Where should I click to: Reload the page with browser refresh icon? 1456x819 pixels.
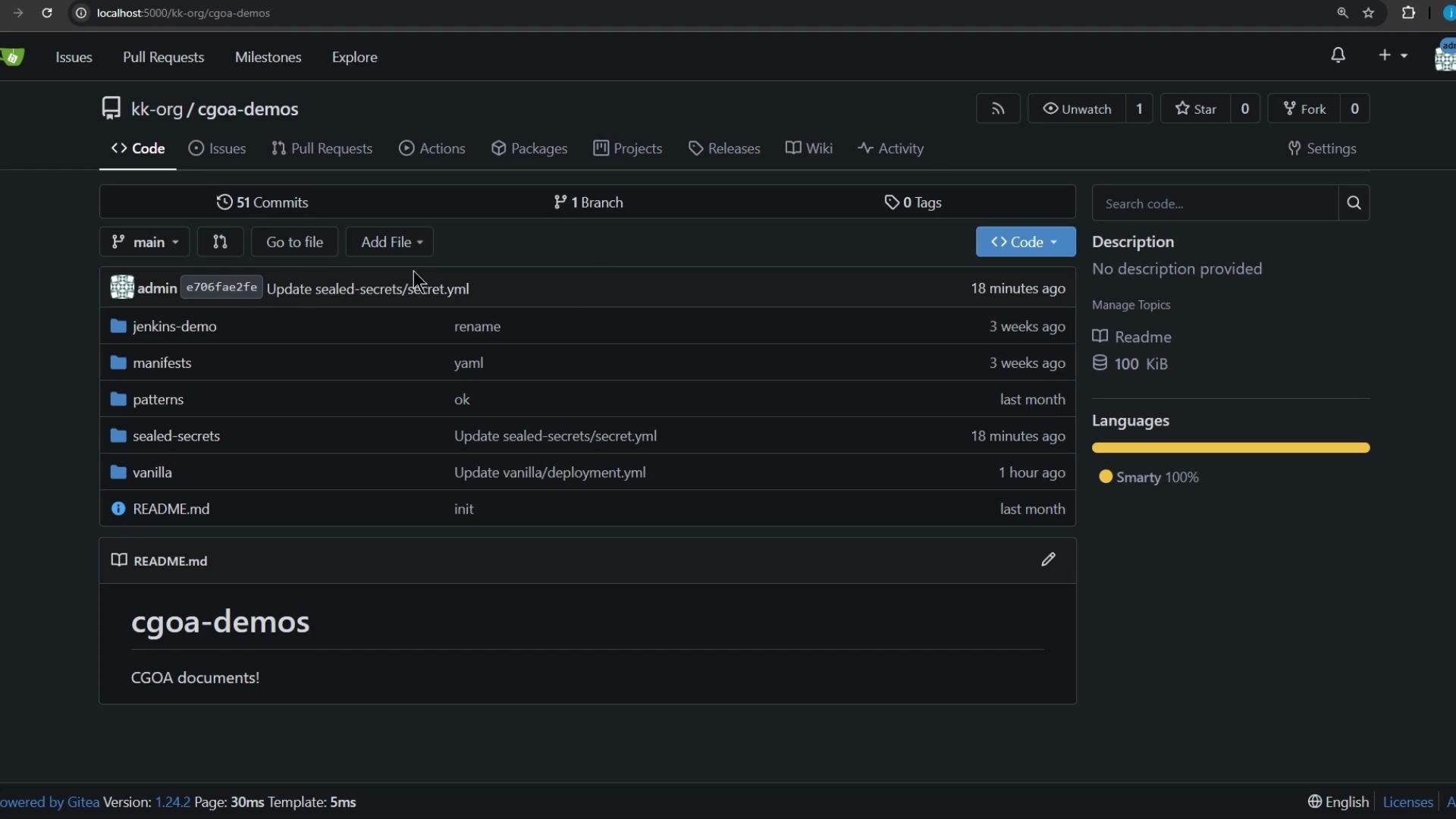tap(47, 13)
